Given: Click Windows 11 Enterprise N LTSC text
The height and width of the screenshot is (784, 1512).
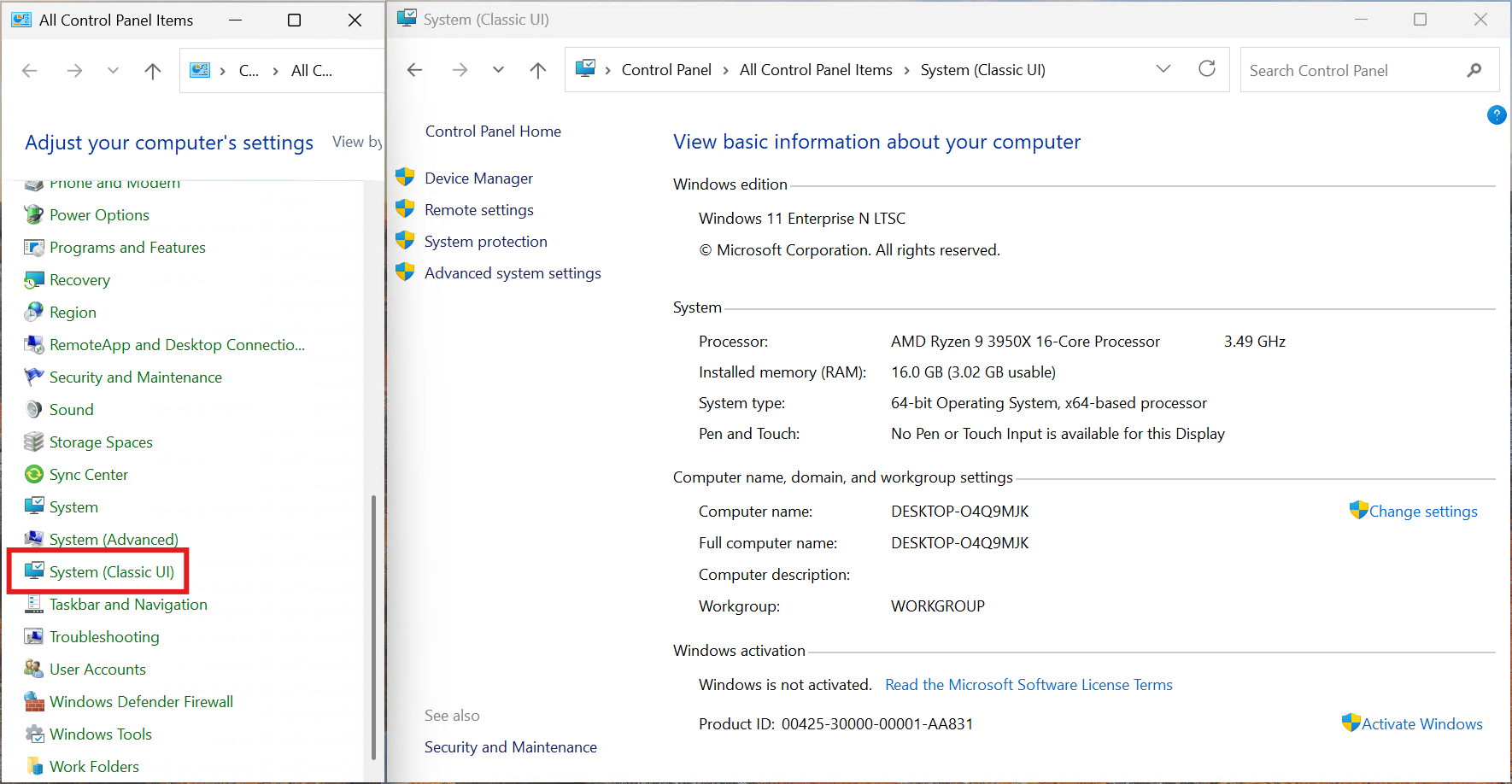Looking at the screenshot, I should pos(802,219).
